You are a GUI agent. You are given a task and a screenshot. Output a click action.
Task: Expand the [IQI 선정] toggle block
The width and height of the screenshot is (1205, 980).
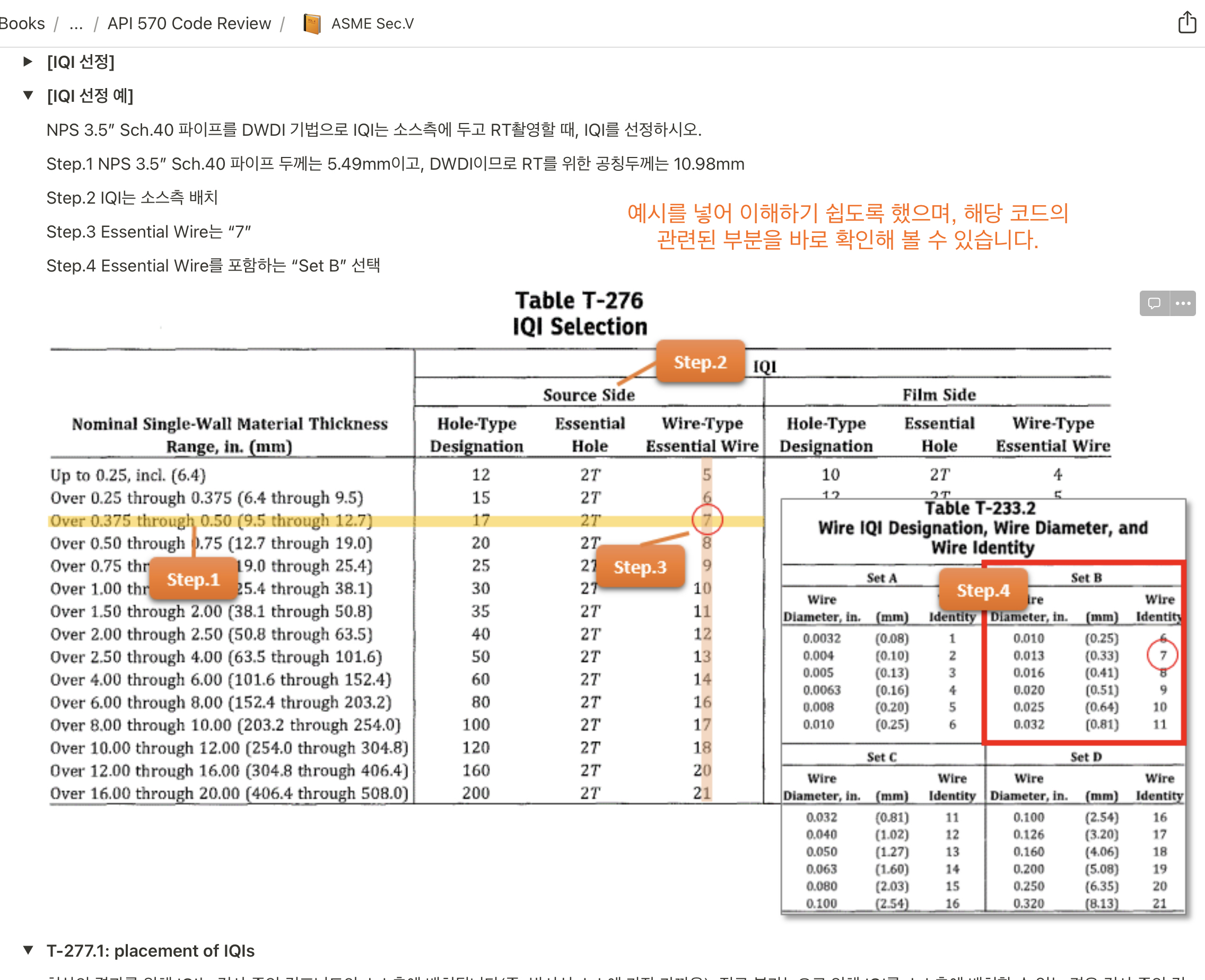(28, 62)
